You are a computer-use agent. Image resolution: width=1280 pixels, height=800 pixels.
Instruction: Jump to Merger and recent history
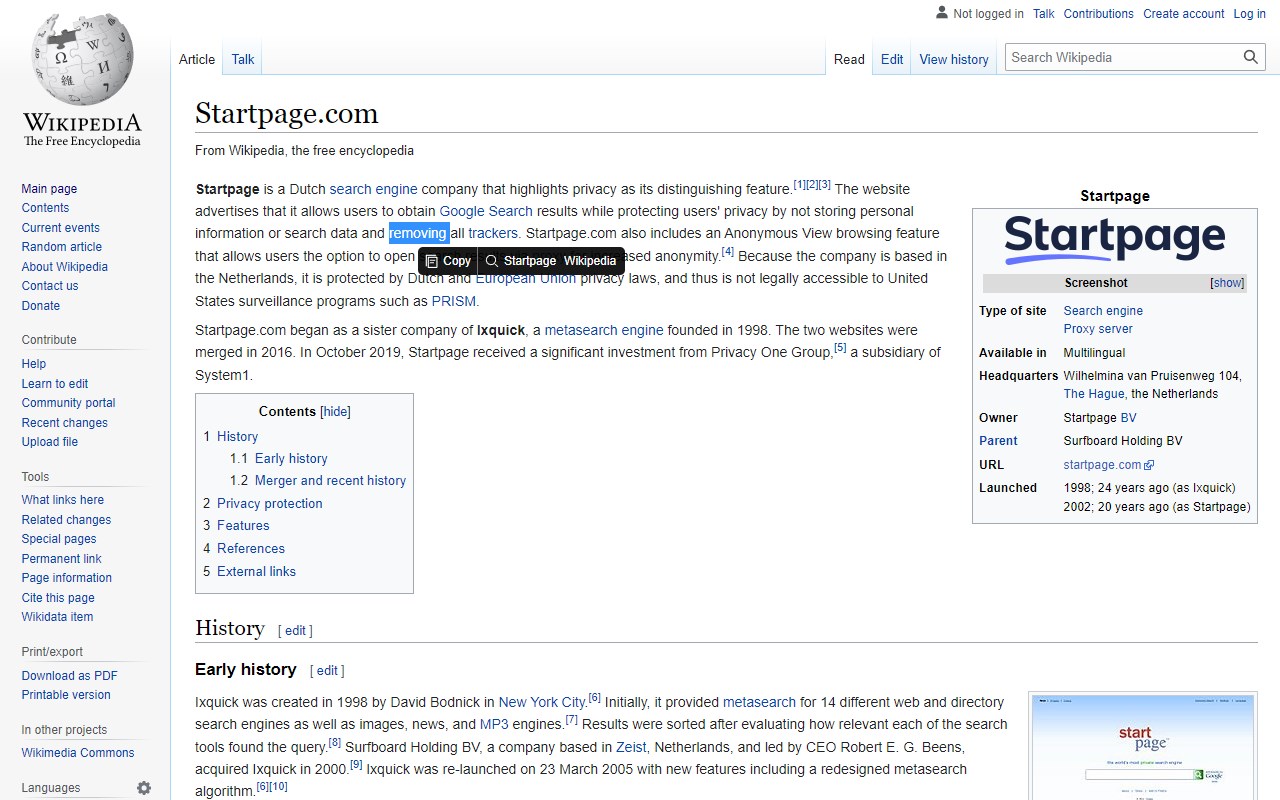click(330, 481)
